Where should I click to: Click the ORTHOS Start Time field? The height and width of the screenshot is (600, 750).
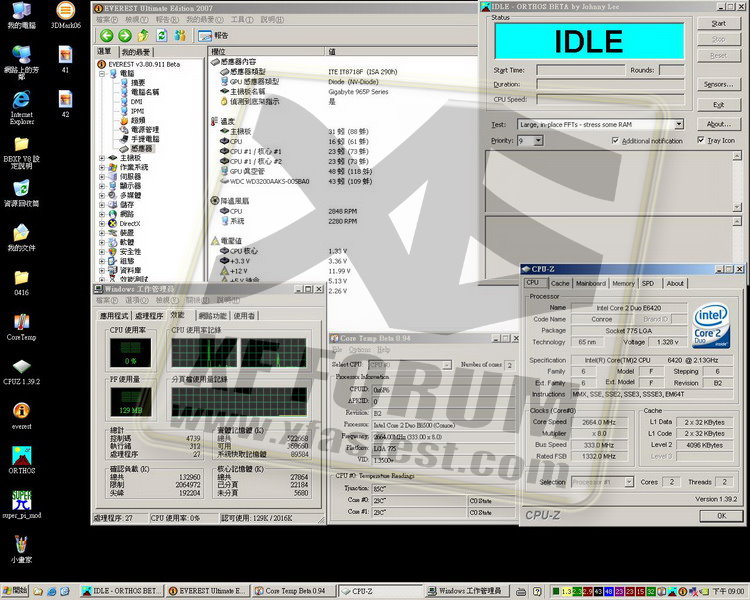click(x=581, y=70)
